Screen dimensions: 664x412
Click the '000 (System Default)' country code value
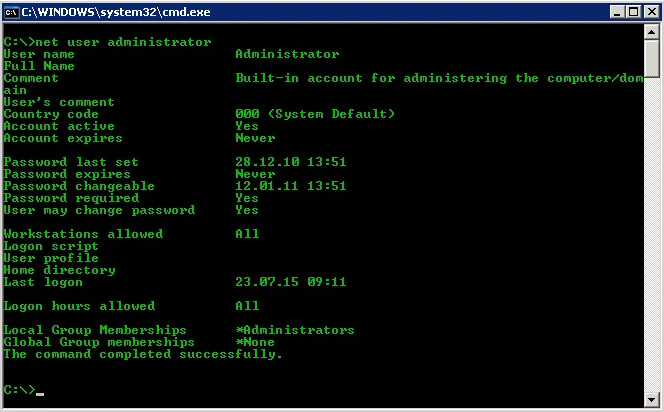315,114
